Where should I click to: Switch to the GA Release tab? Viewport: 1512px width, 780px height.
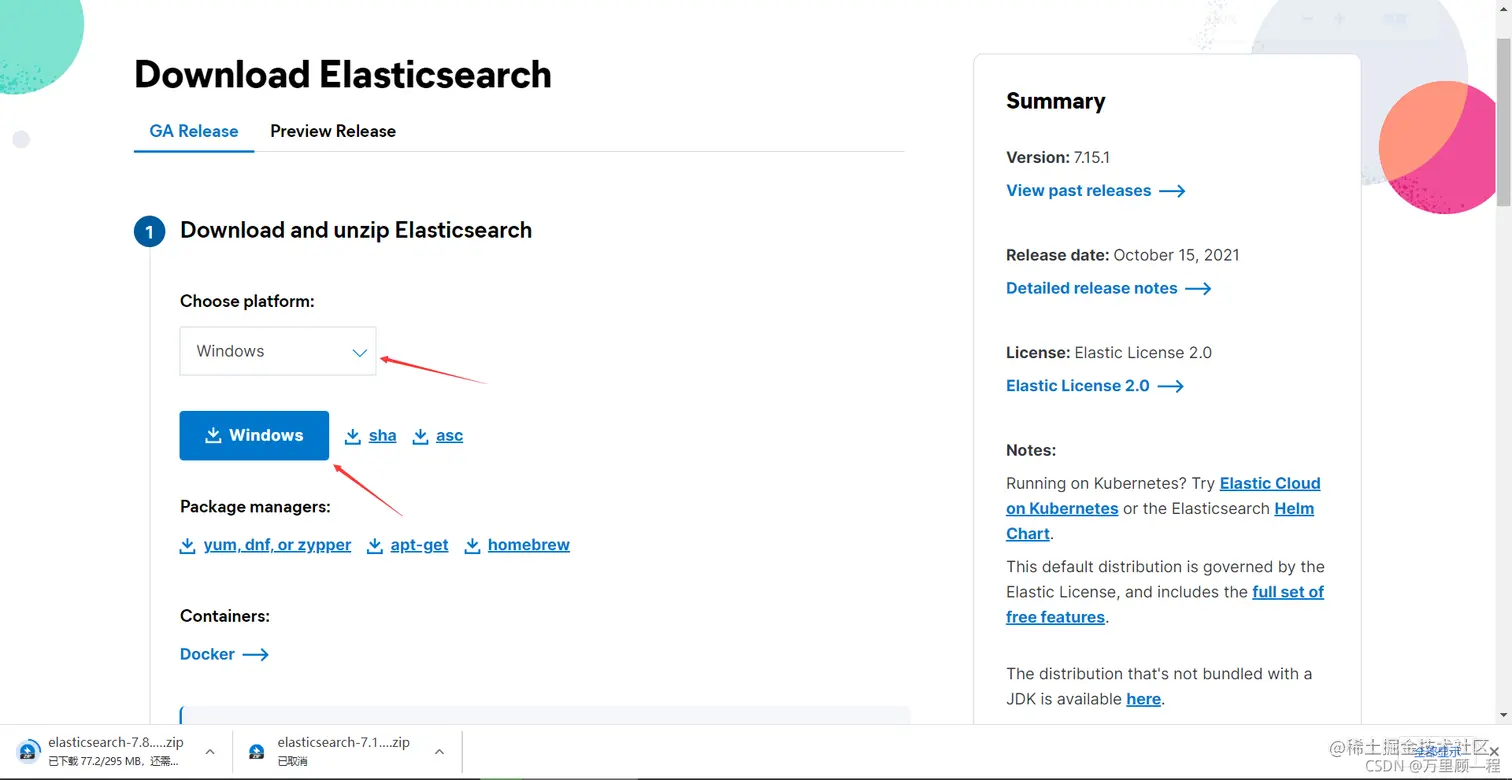click(x=194, y=131)
